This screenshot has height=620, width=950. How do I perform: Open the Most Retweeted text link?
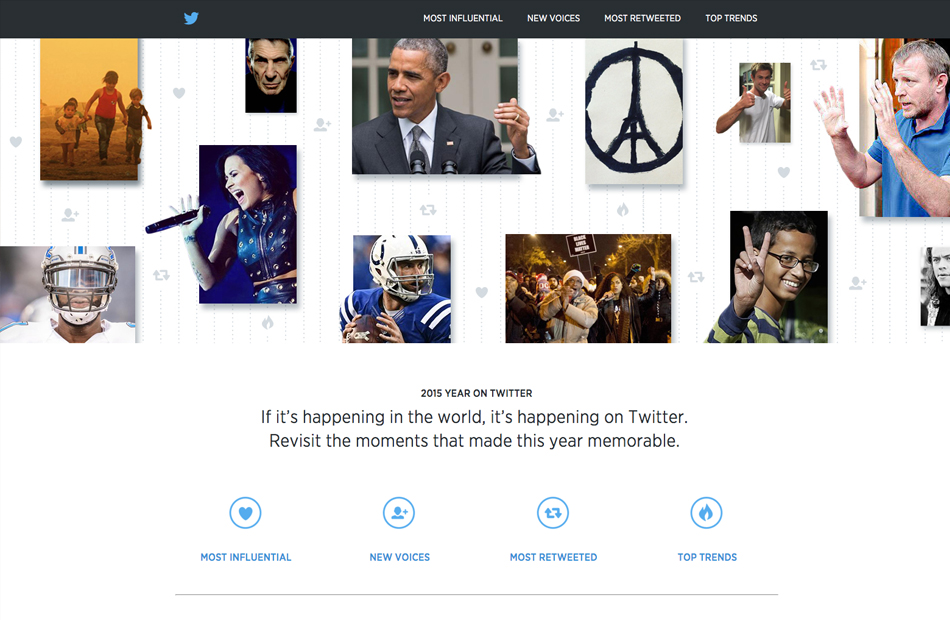(553, 557)
